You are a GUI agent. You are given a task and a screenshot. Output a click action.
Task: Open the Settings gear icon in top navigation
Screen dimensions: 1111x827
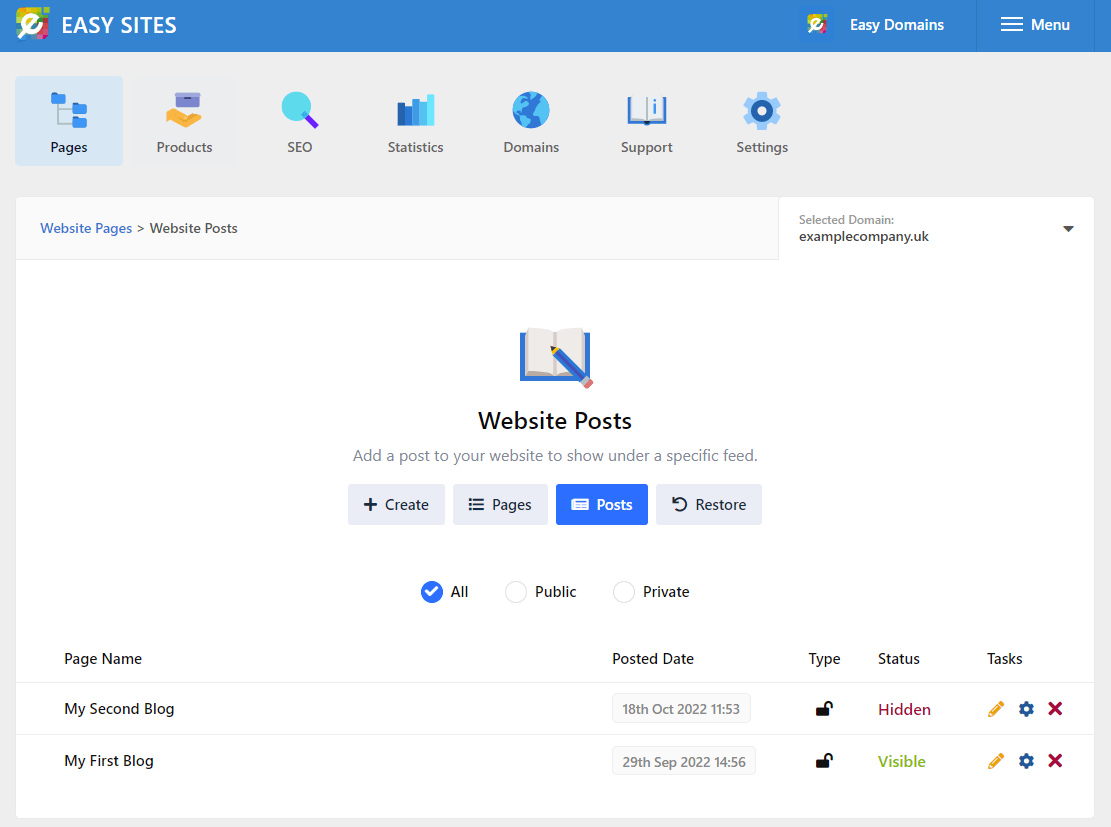click(762, 111)
